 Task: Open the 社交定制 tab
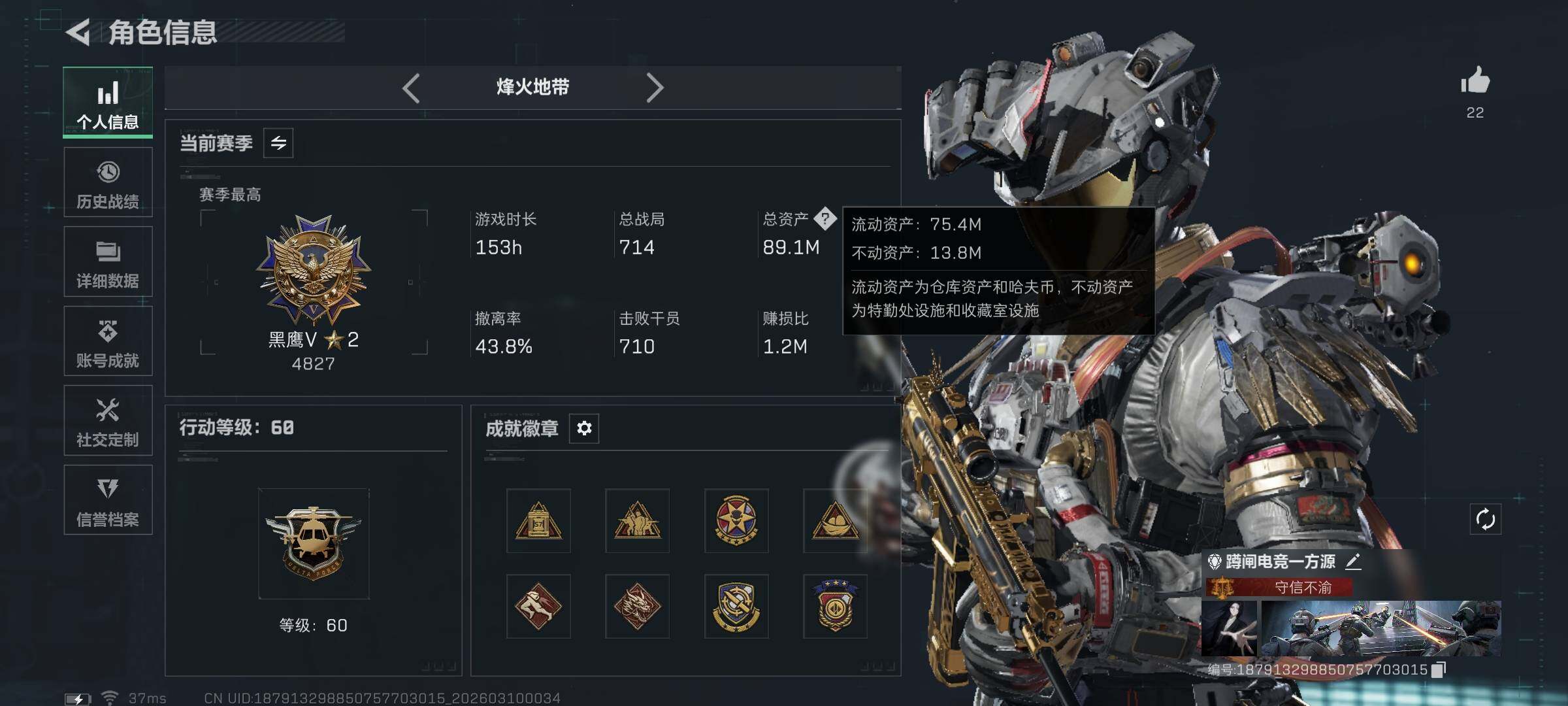[x=108, y=420]
